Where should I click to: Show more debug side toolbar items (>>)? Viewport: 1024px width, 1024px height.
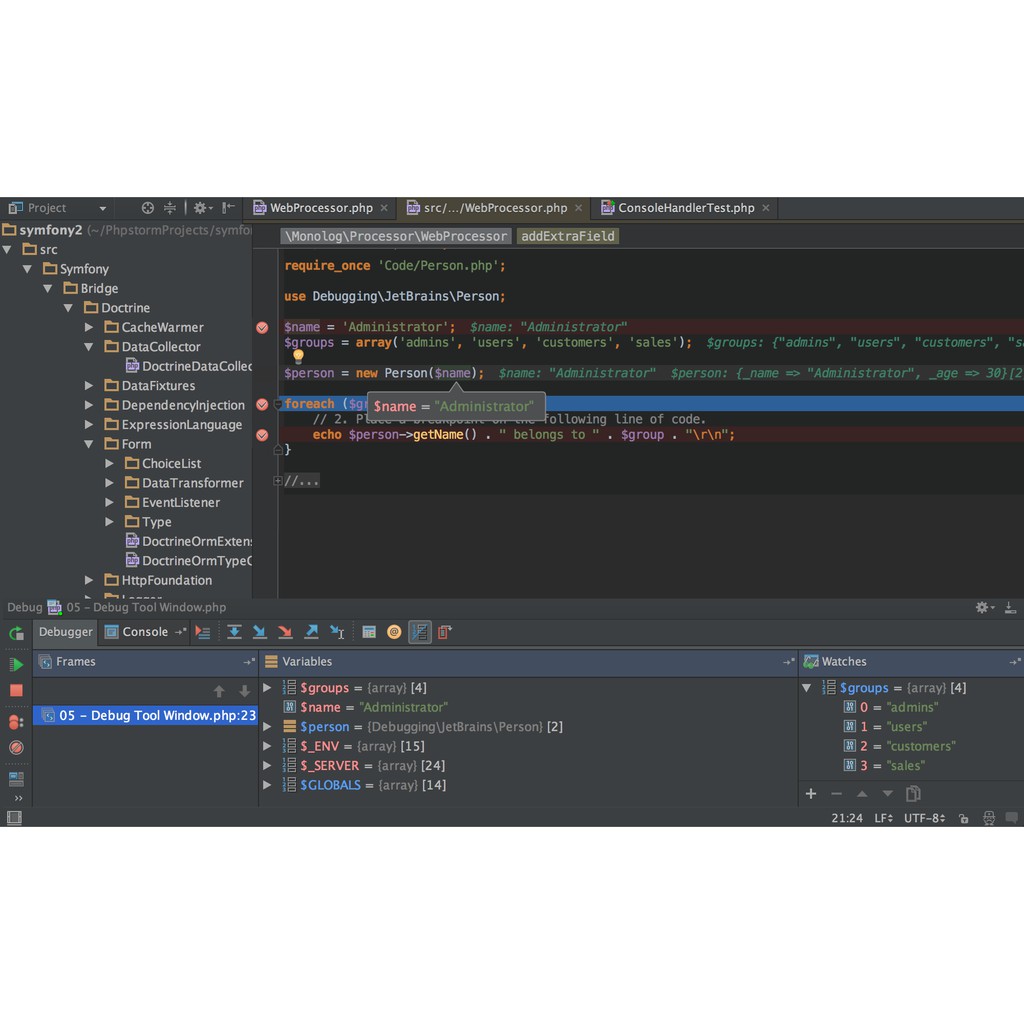click(18, 799)
